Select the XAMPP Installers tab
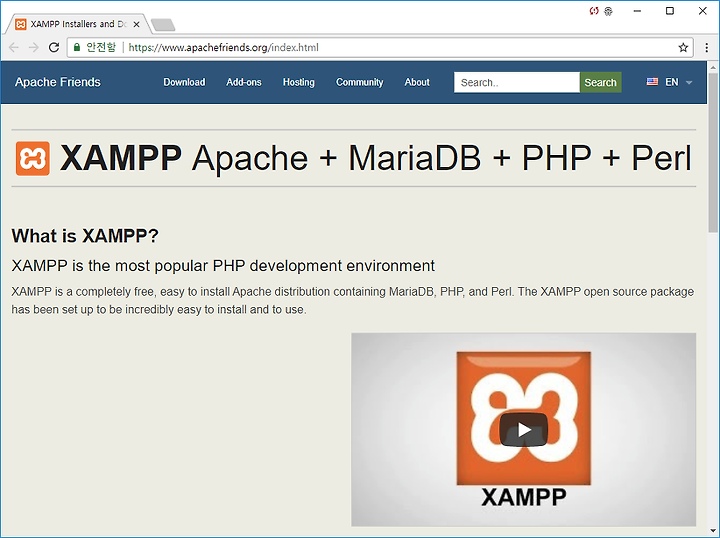 pos(78,24)
